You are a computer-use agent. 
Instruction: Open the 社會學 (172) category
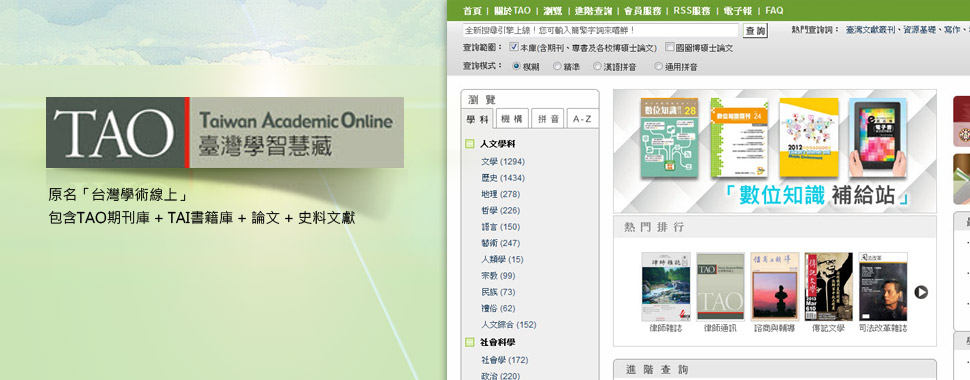[x=504, y=360]
